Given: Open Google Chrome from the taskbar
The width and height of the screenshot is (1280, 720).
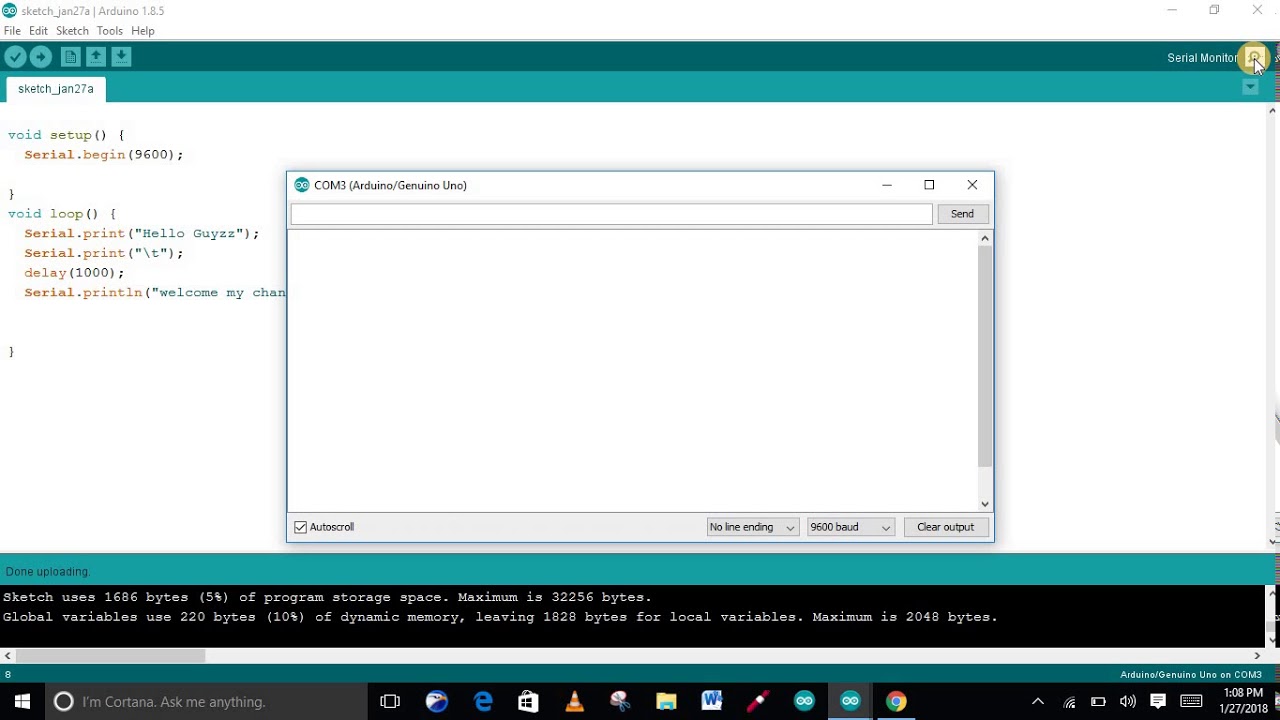Looking at the screenshot, I should pyautogui.click(x=896, y=701).
